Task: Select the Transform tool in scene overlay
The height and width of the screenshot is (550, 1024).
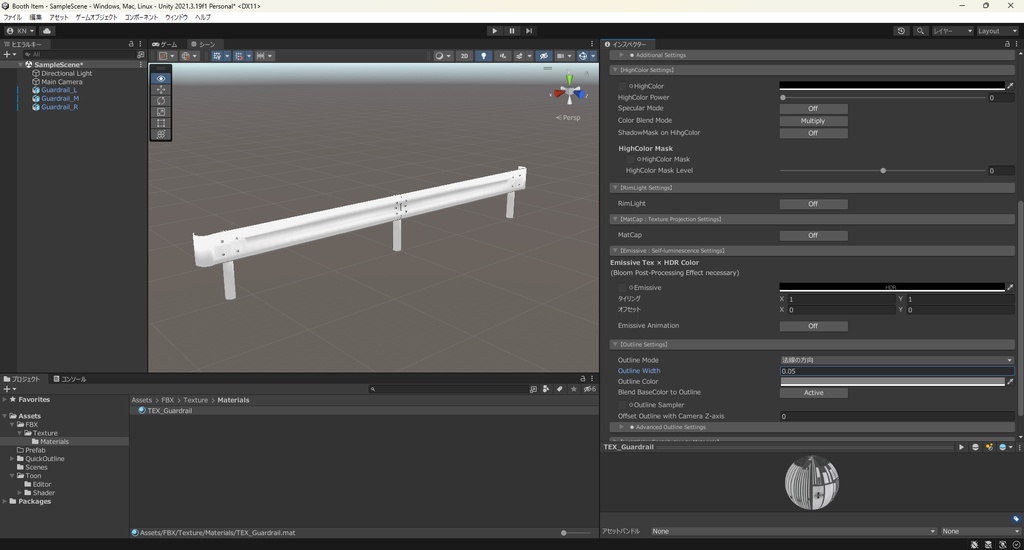Action: pyautogui.click(x=161, y=134)
